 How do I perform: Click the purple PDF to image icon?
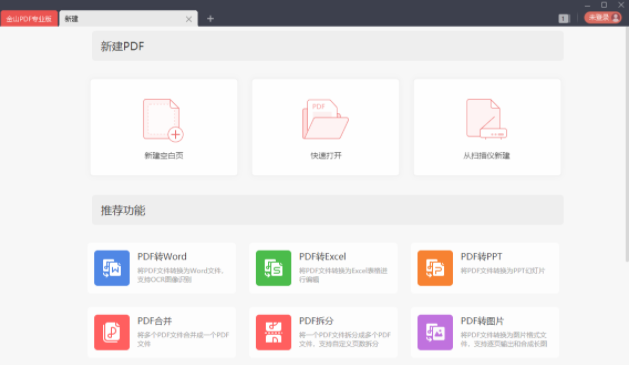pyautogui.click(x=435, y=332)
